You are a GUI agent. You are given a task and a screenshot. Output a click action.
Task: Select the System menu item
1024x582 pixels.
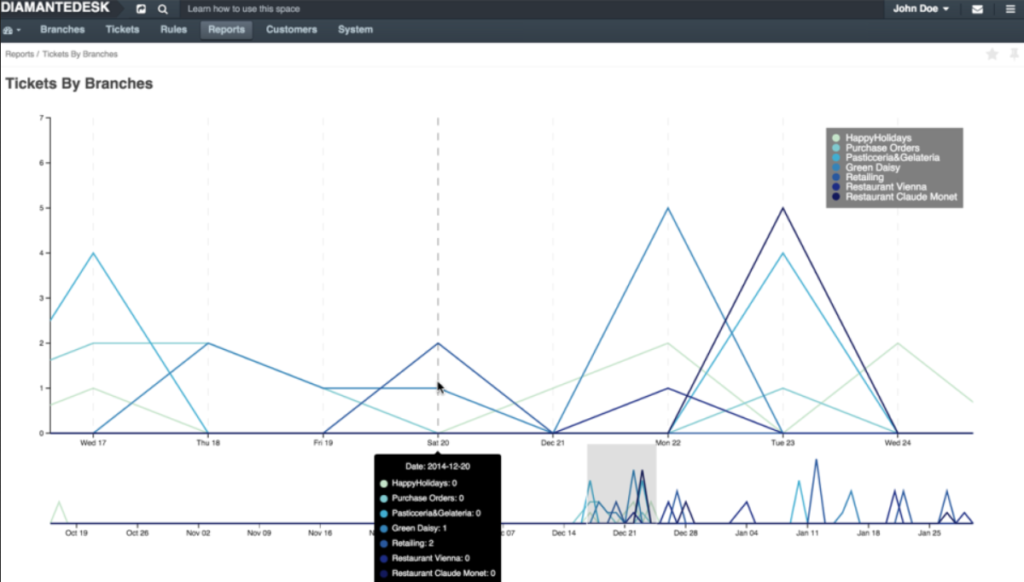355,29
